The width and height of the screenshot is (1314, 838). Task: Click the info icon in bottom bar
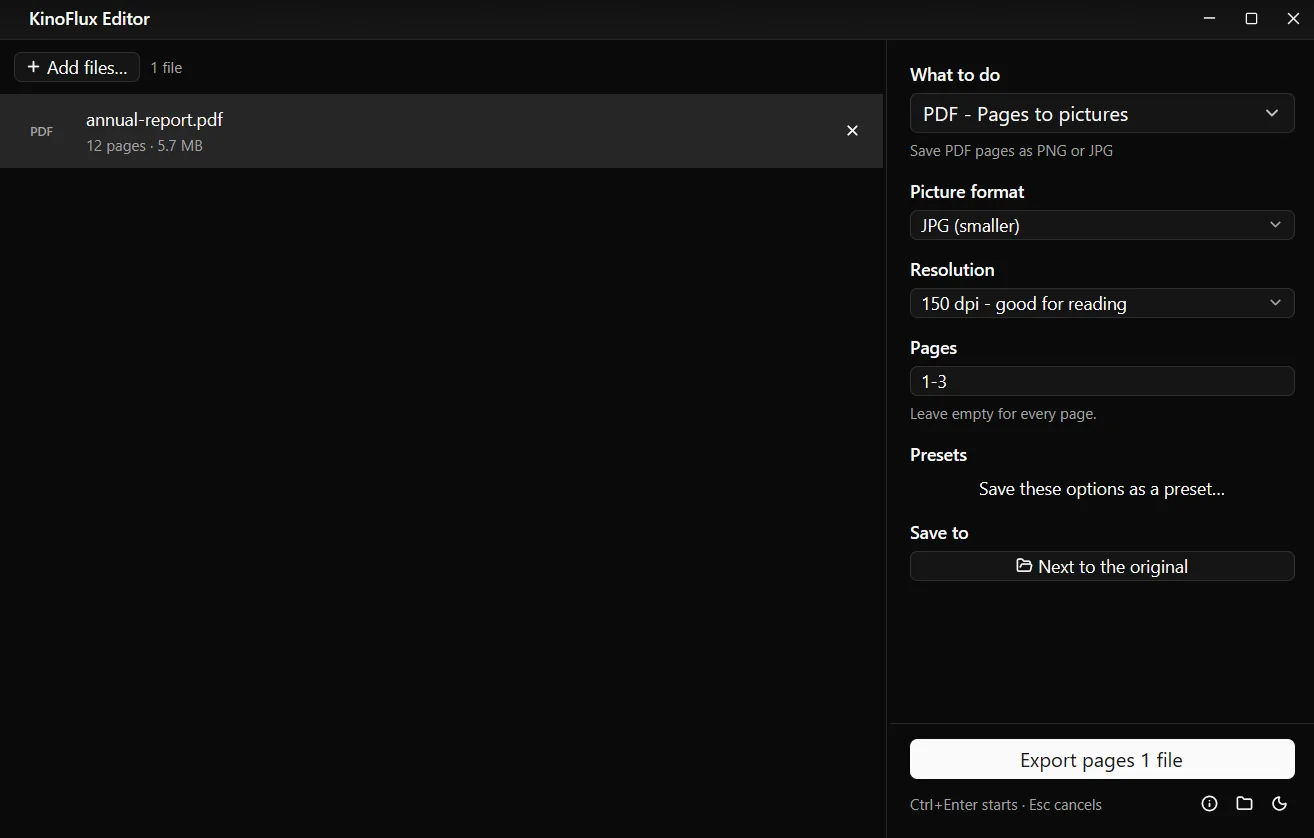[x=1209, y=803]
